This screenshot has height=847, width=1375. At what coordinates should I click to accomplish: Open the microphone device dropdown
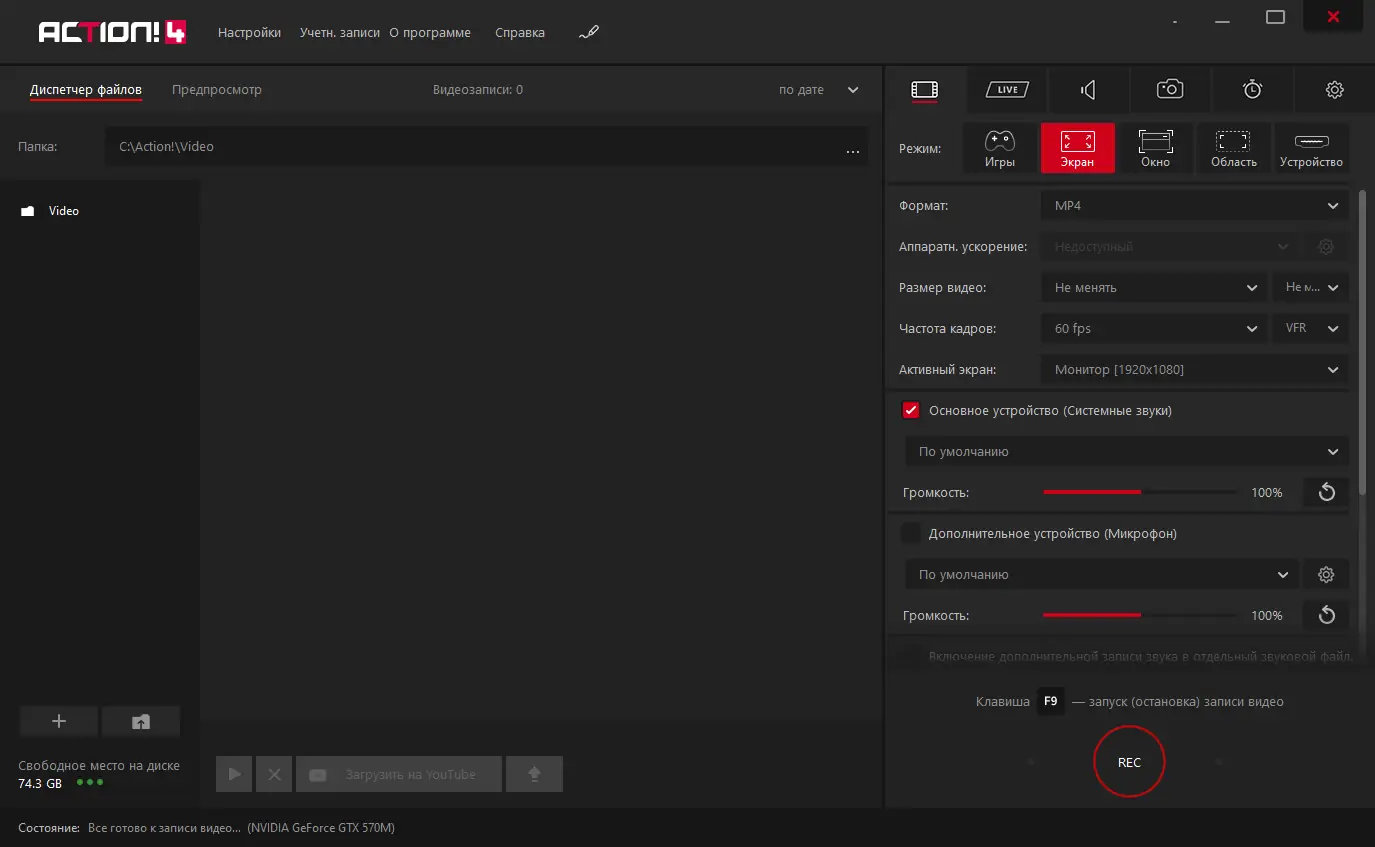click(x=1102, y=575)
